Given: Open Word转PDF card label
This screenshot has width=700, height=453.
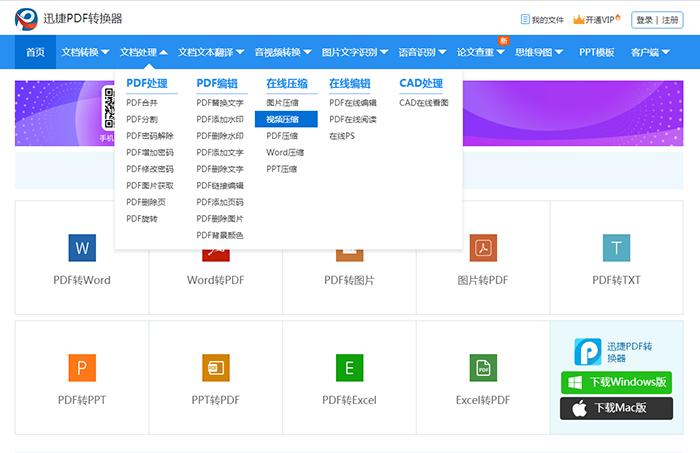Looking at the screenshot, I should 216,280.
